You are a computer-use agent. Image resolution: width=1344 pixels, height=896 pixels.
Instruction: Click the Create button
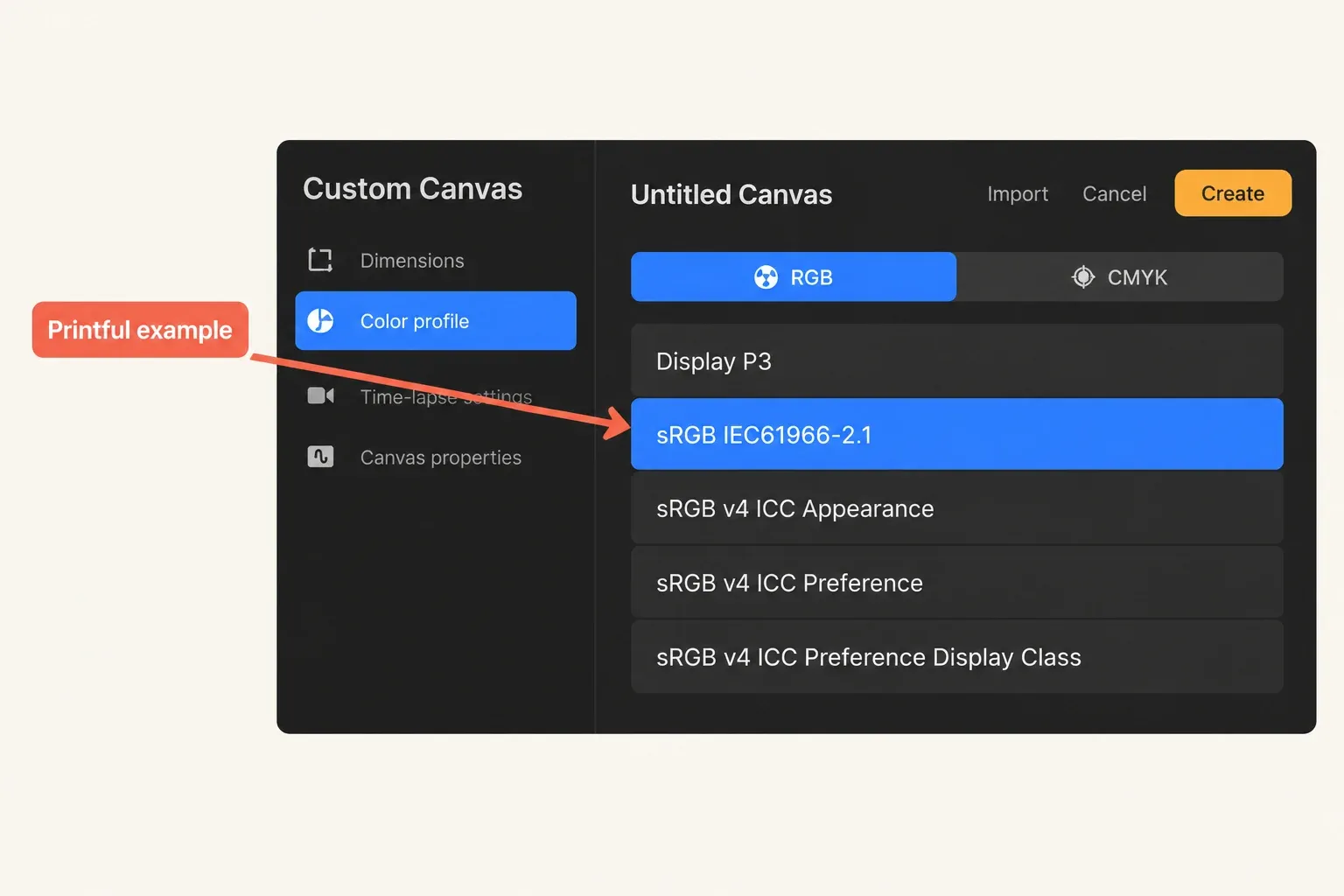pyautogui.click(x=1233, y=193)
